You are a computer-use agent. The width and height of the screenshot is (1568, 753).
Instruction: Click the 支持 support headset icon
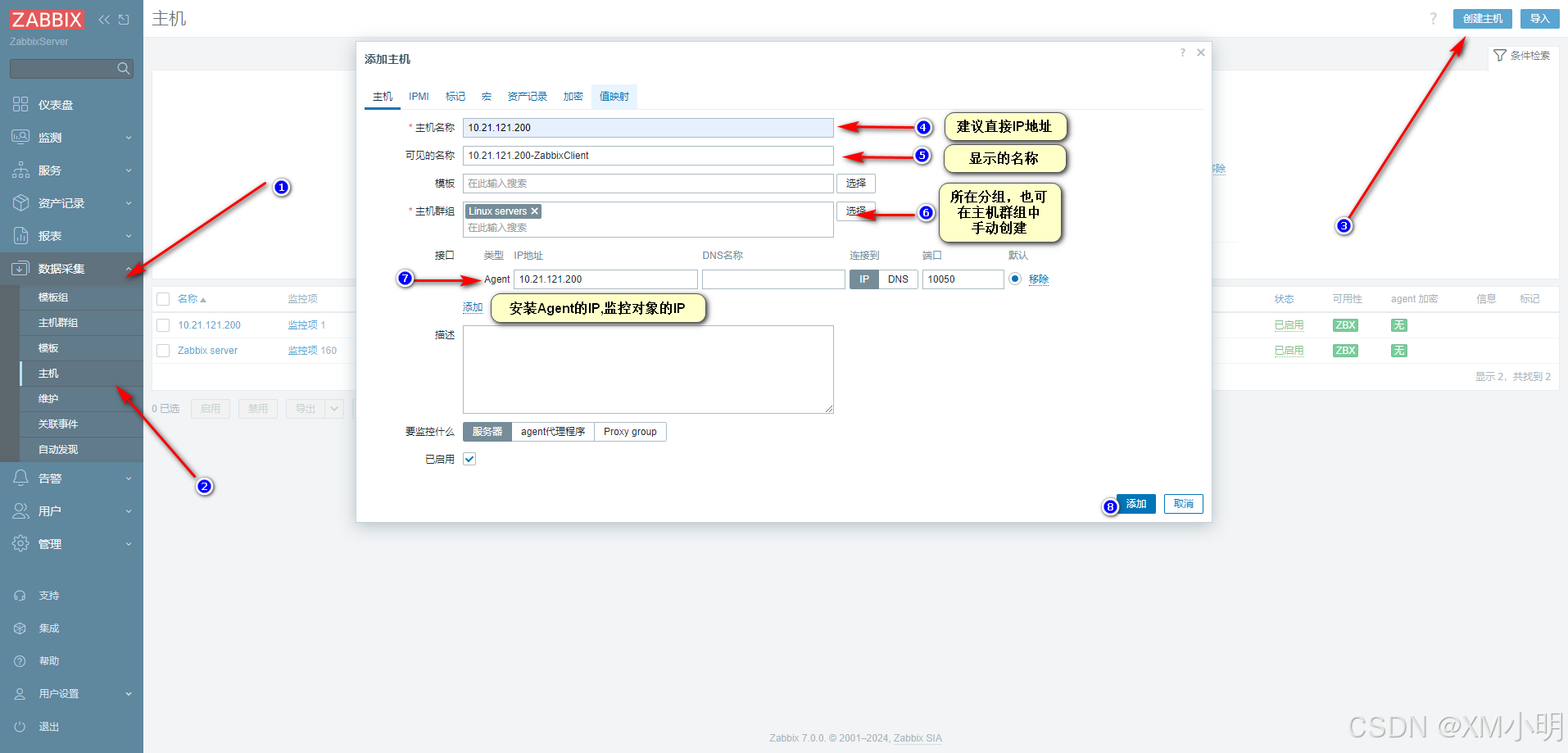(x=20, y=596)
